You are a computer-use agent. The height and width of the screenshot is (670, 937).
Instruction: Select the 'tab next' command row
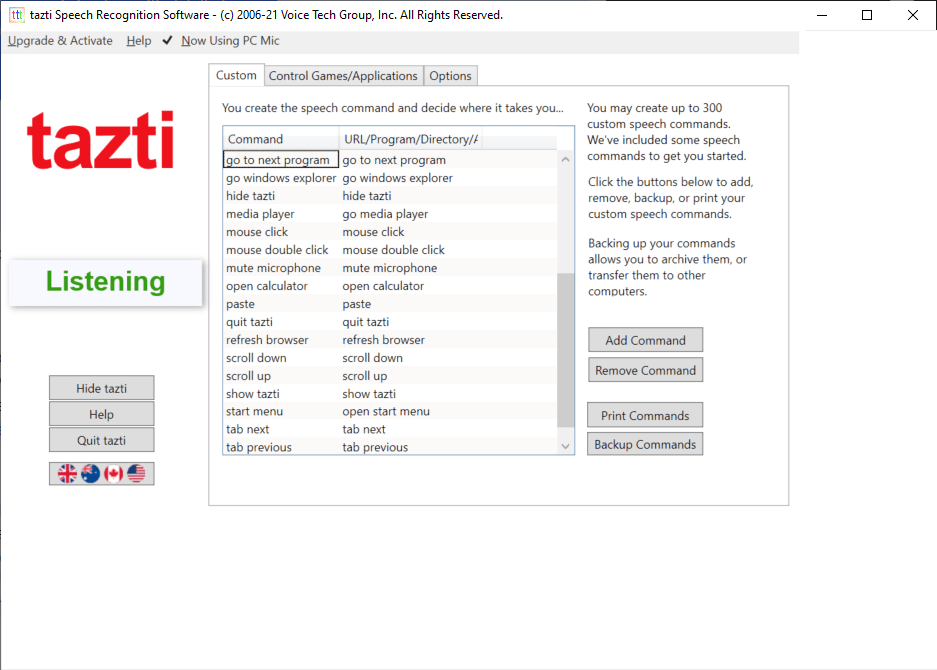(x=390, y=429)
